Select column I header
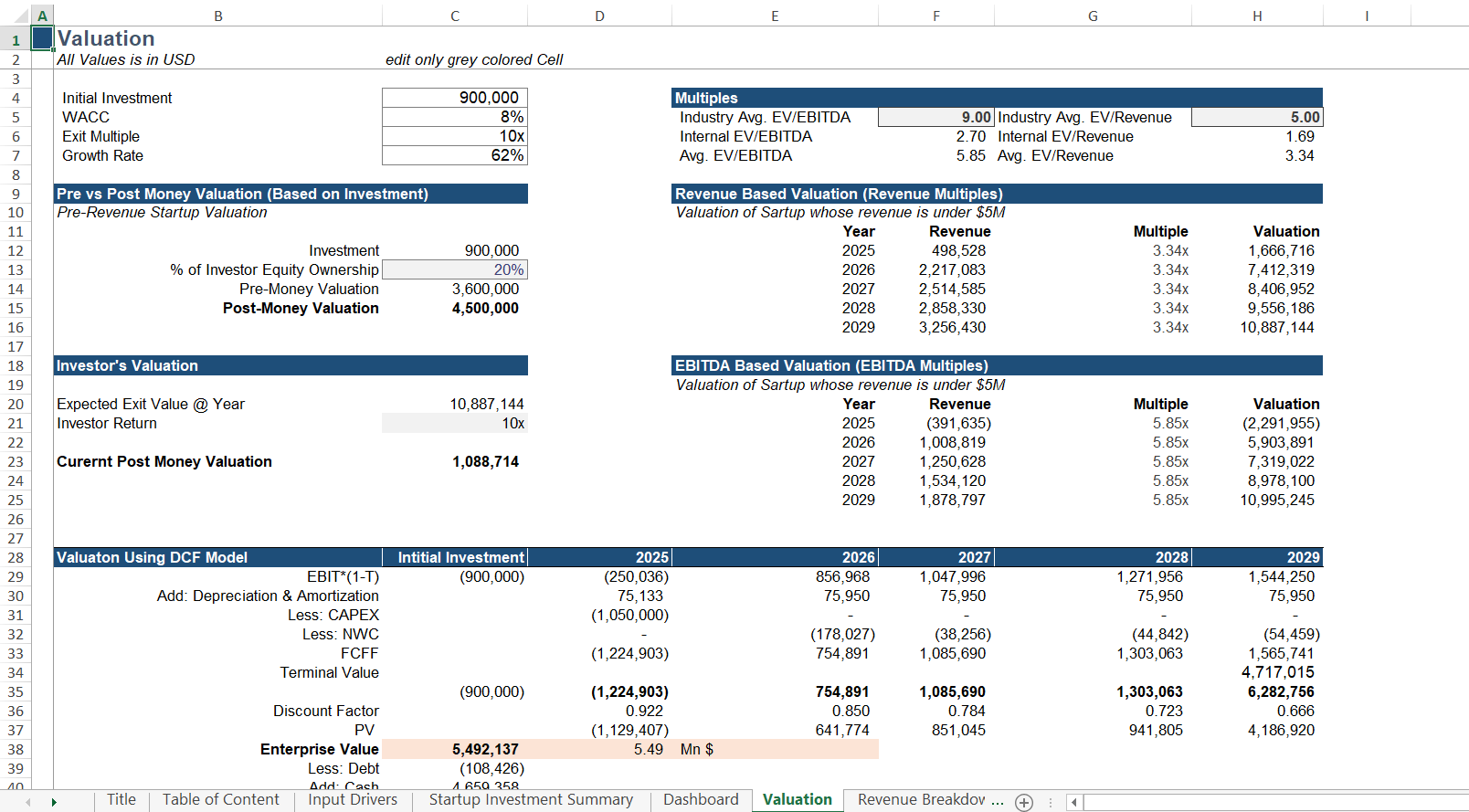This screenshot has width=1469, height=812. 1367,16
